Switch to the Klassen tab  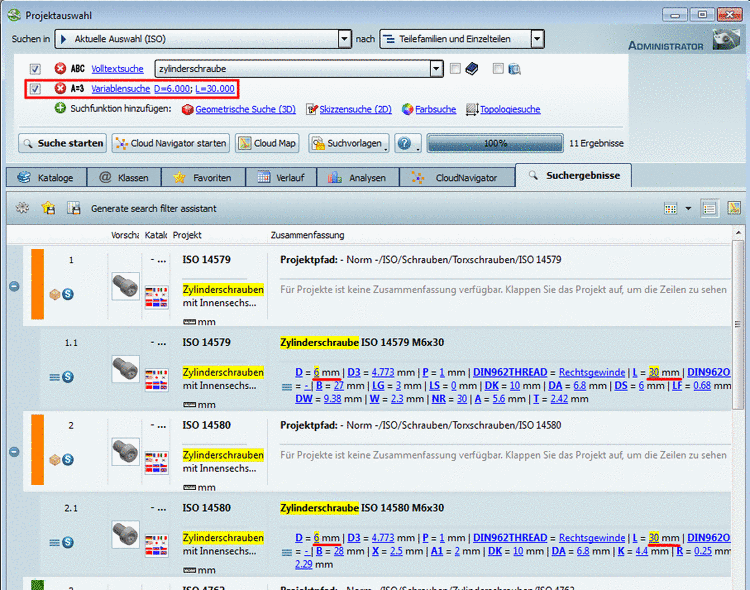pyautogui.click(x=124, y=178)
